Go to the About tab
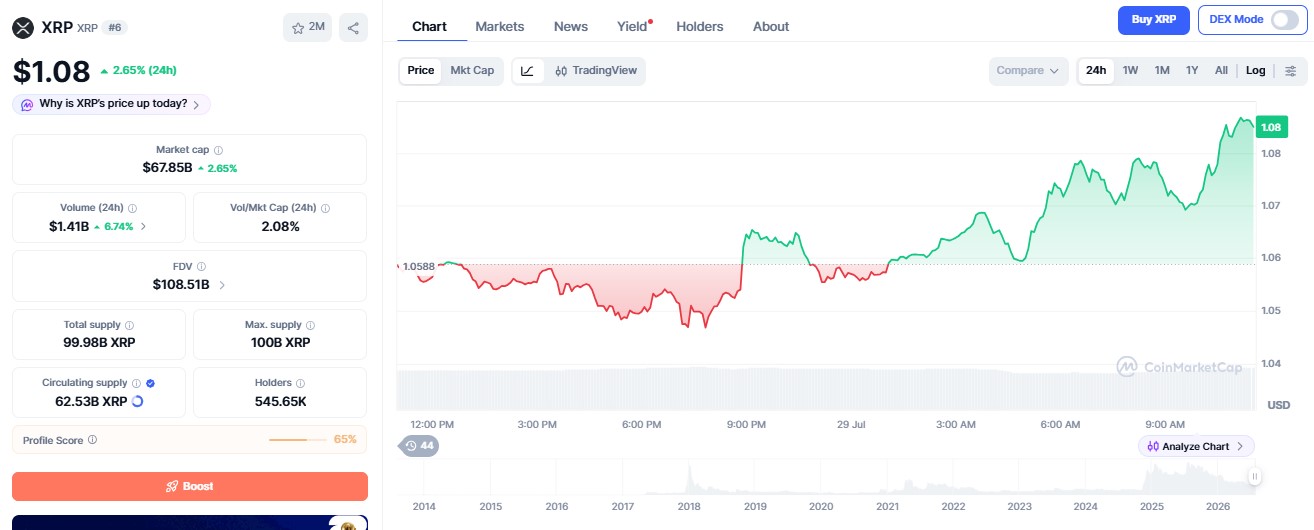Image resolution: width=1314 pixels, height=530 pixels. click(771, 27)
